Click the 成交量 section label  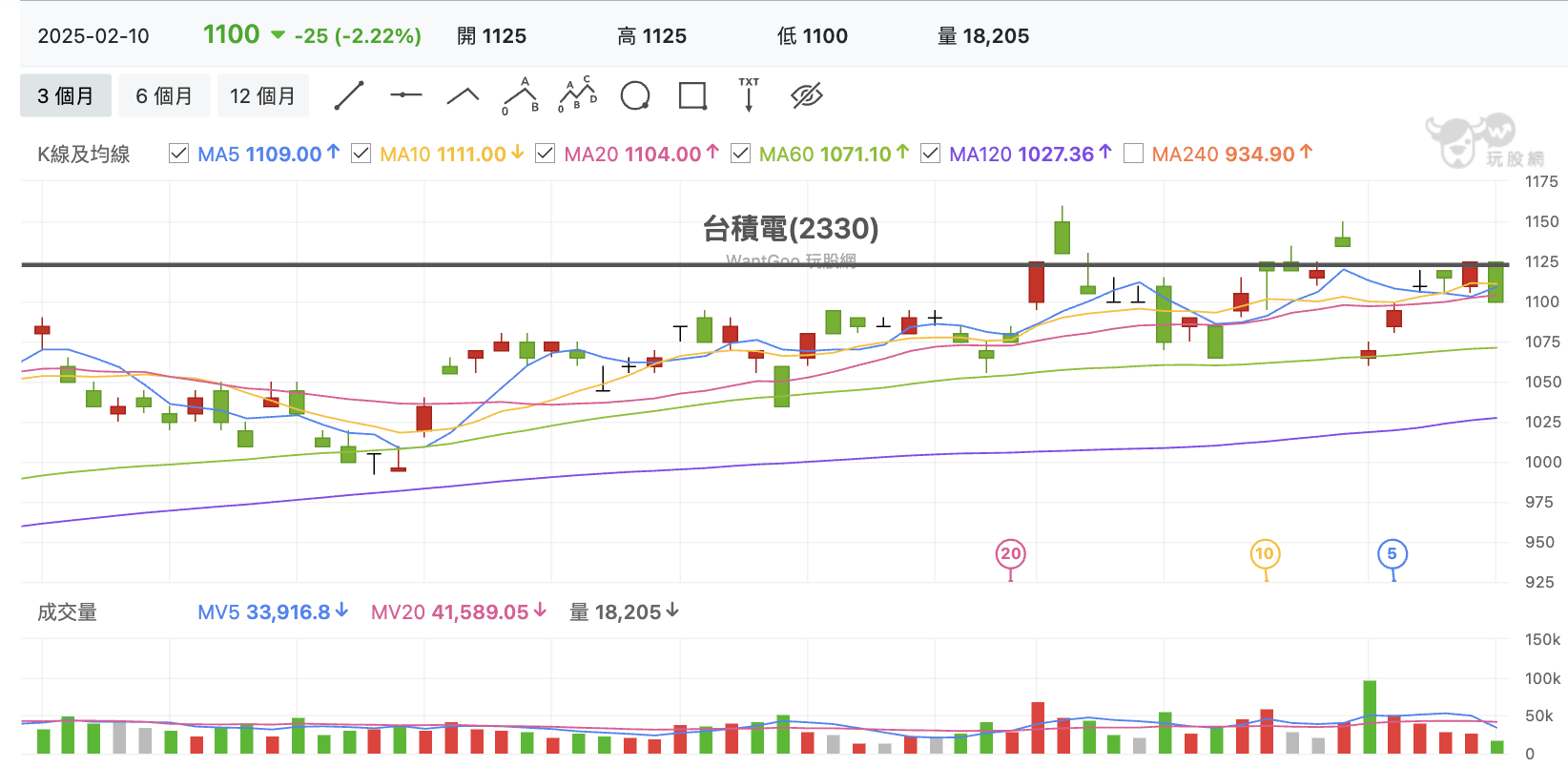(67, 612)
